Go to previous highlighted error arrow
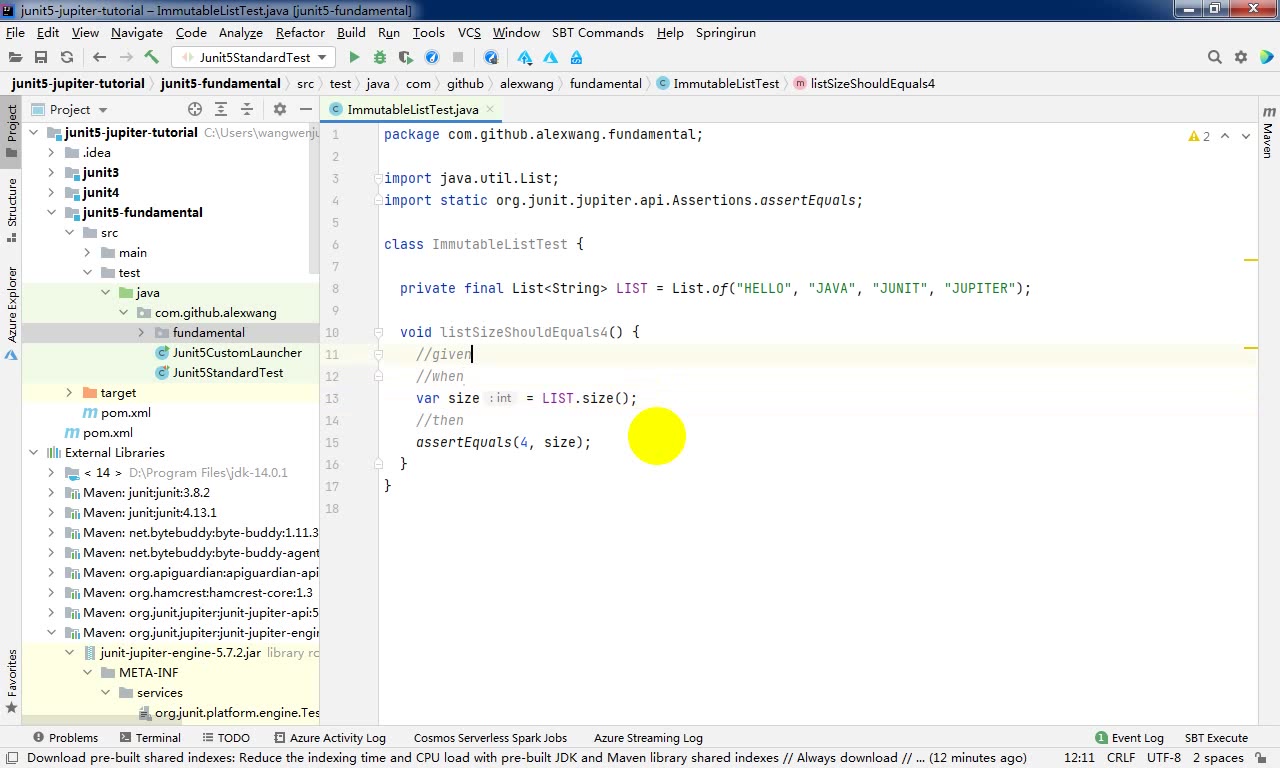Image resolution: width=1280 pixels, height=768 pixels. click(1226, 136)
